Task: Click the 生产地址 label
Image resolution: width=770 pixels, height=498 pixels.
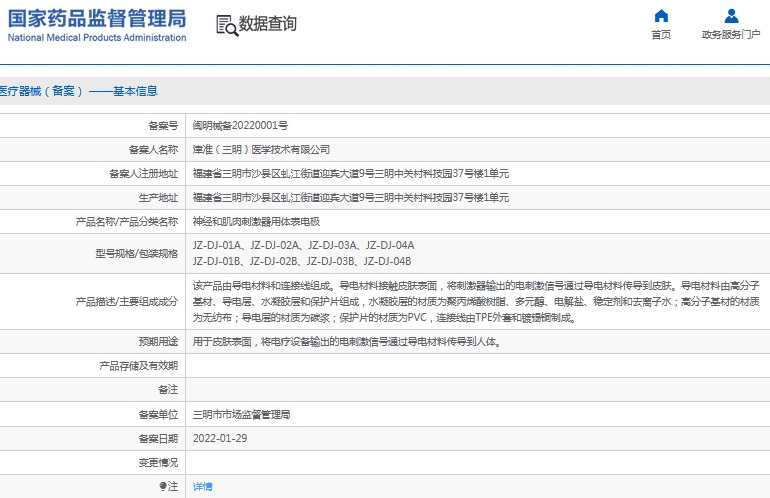Action: tap(158, 198)
